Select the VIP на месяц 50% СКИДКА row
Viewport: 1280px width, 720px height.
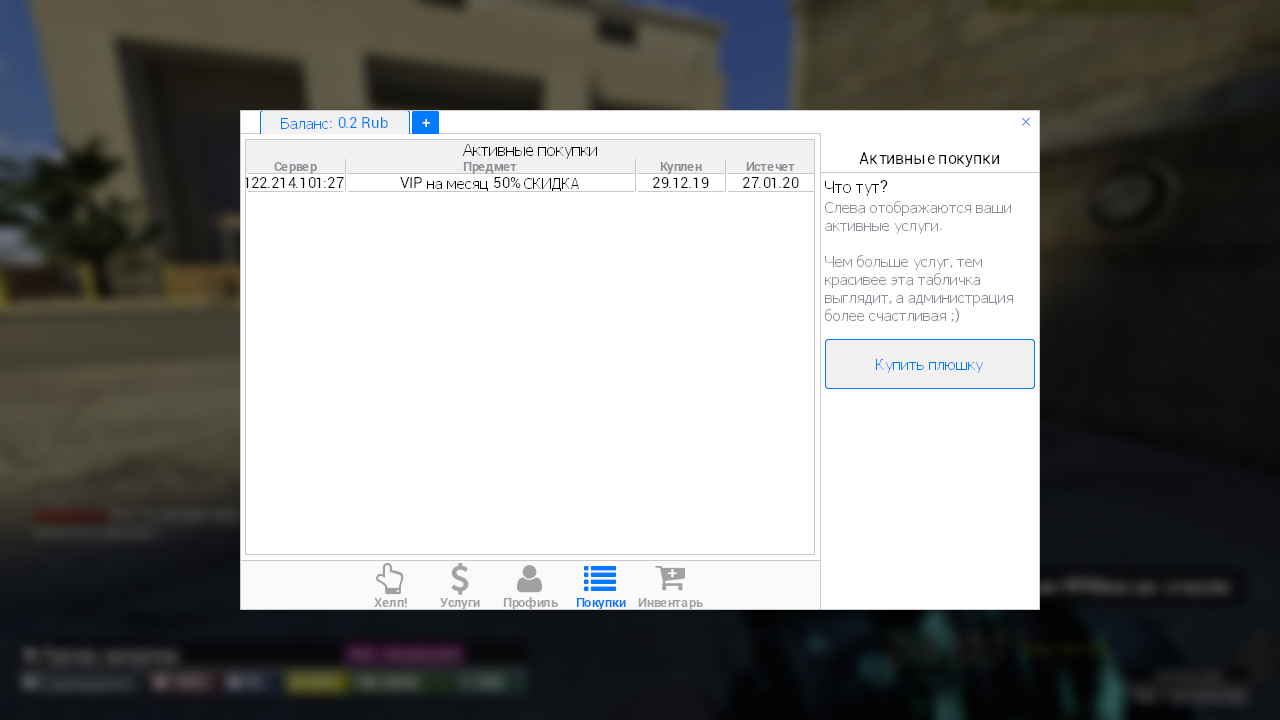click(490, 183)
